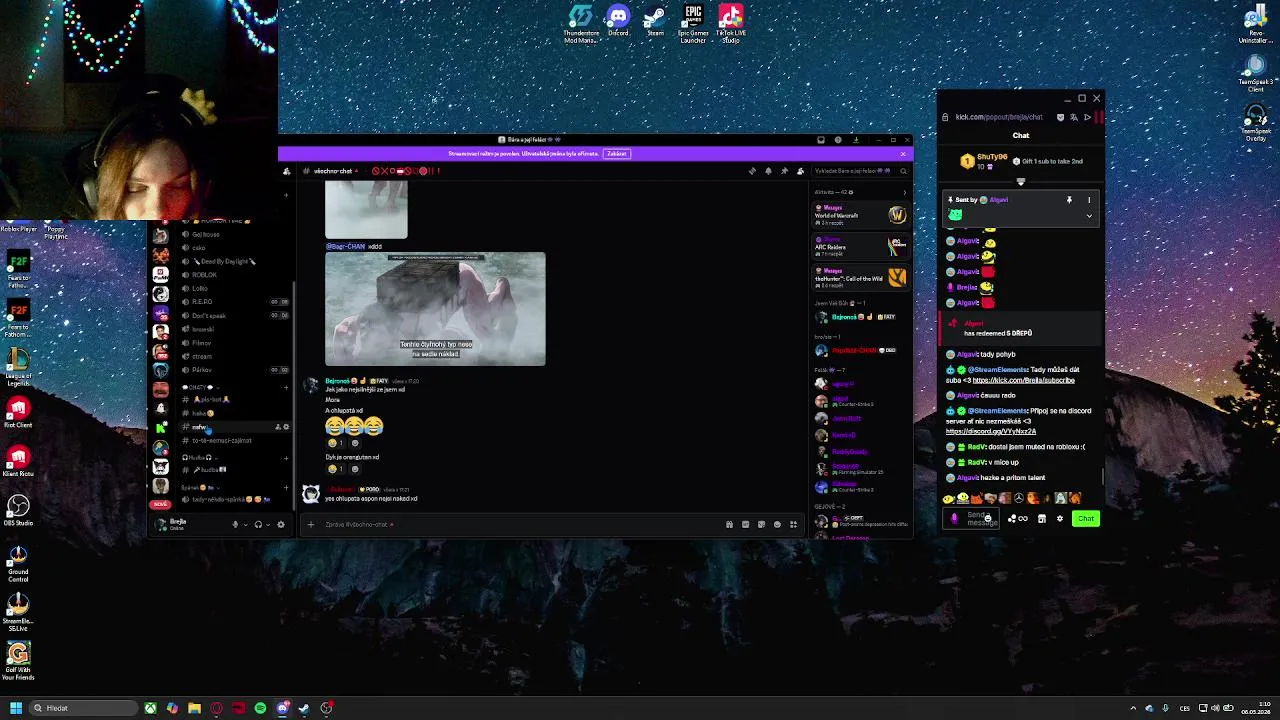Add a channel in CHATY category

point(286,387)
